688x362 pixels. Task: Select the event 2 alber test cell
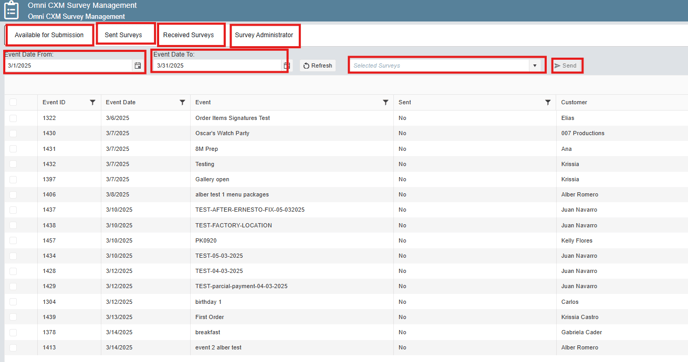point(218,348)
